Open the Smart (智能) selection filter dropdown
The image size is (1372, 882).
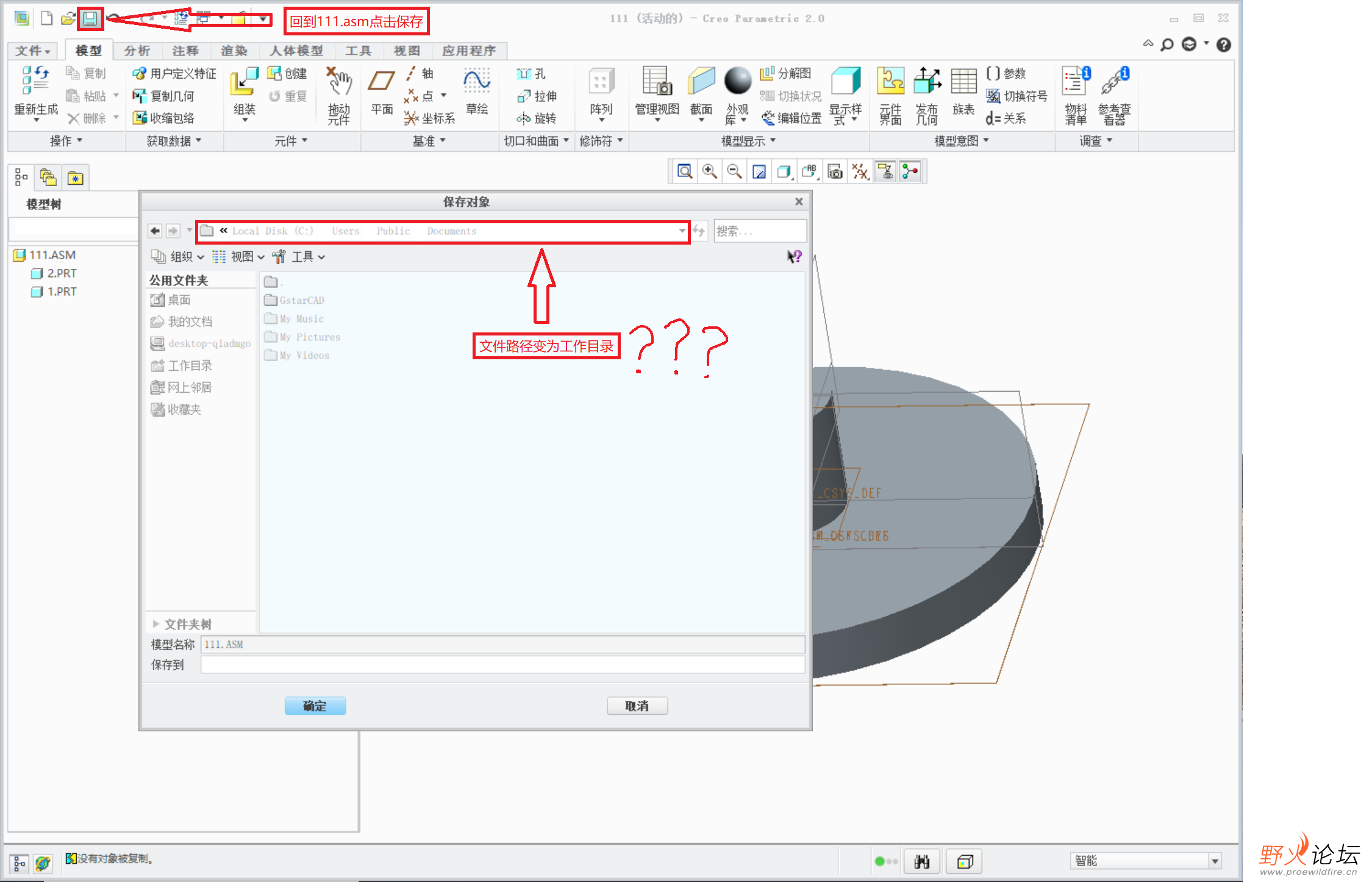point(1215,861)
